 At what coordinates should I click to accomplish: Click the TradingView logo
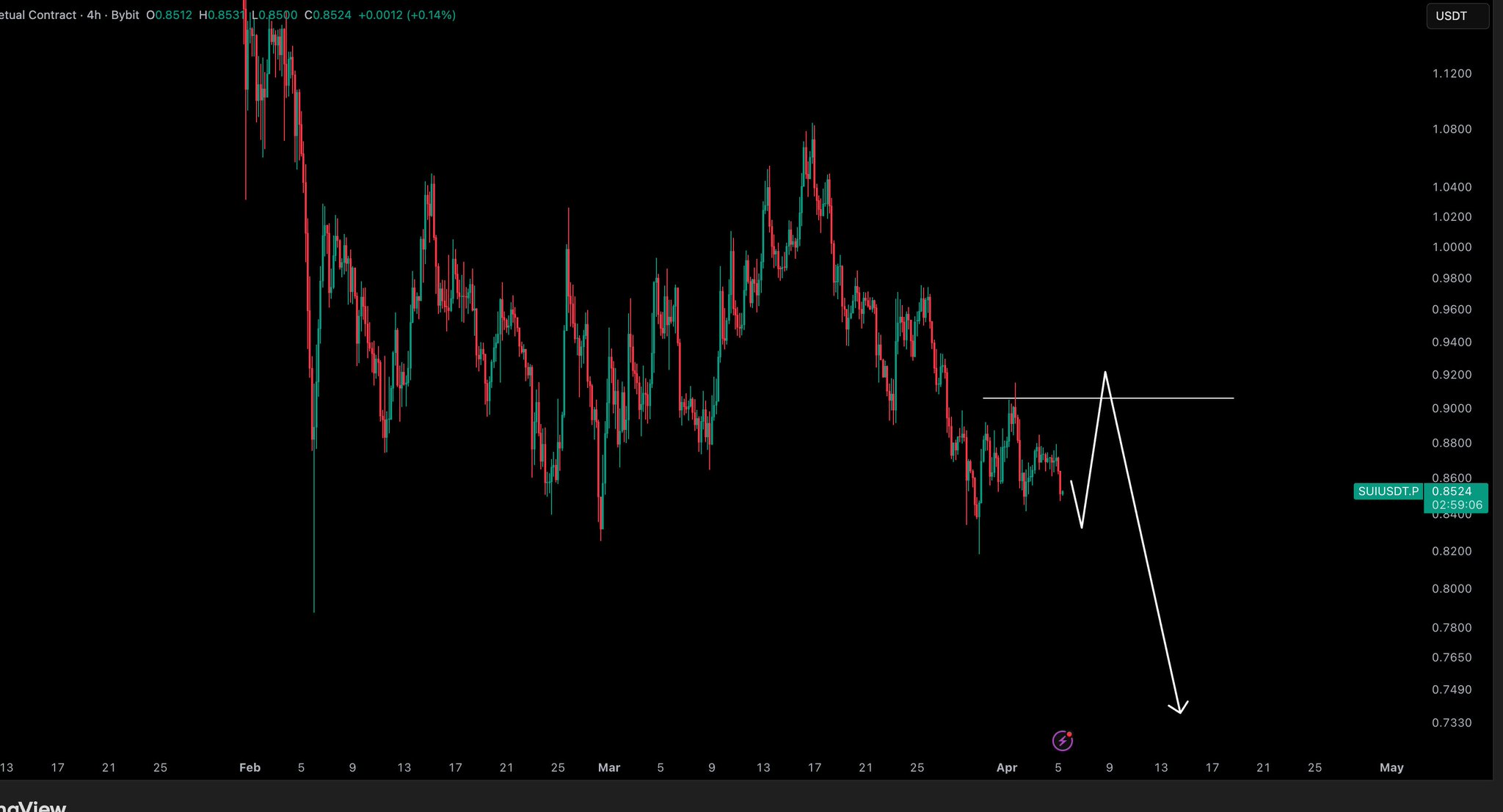click(x=33, y=805)
